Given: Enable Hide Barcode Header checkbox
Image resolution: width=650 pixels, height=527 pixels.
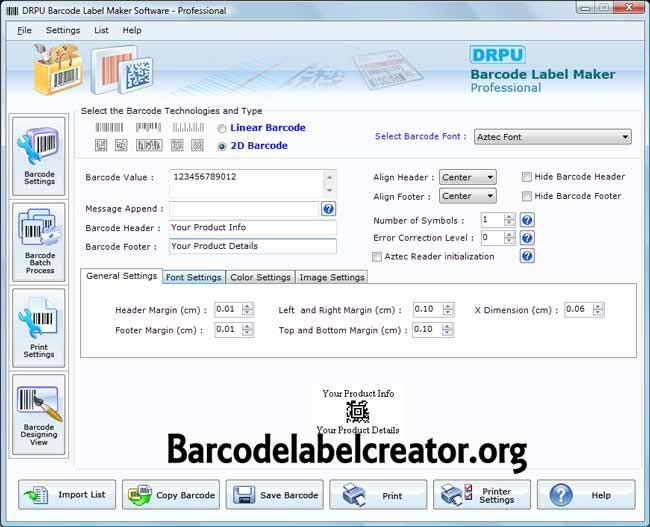Looking at the screenshot, I should pos(526,177).
